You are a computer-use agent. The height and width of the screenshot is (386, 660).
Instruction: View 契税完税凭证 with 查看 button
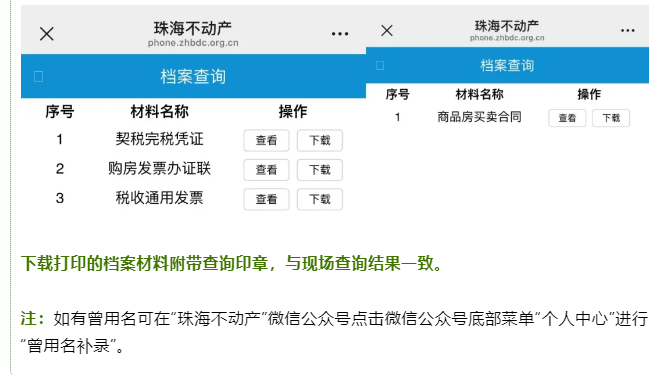(x=266, y=140)
